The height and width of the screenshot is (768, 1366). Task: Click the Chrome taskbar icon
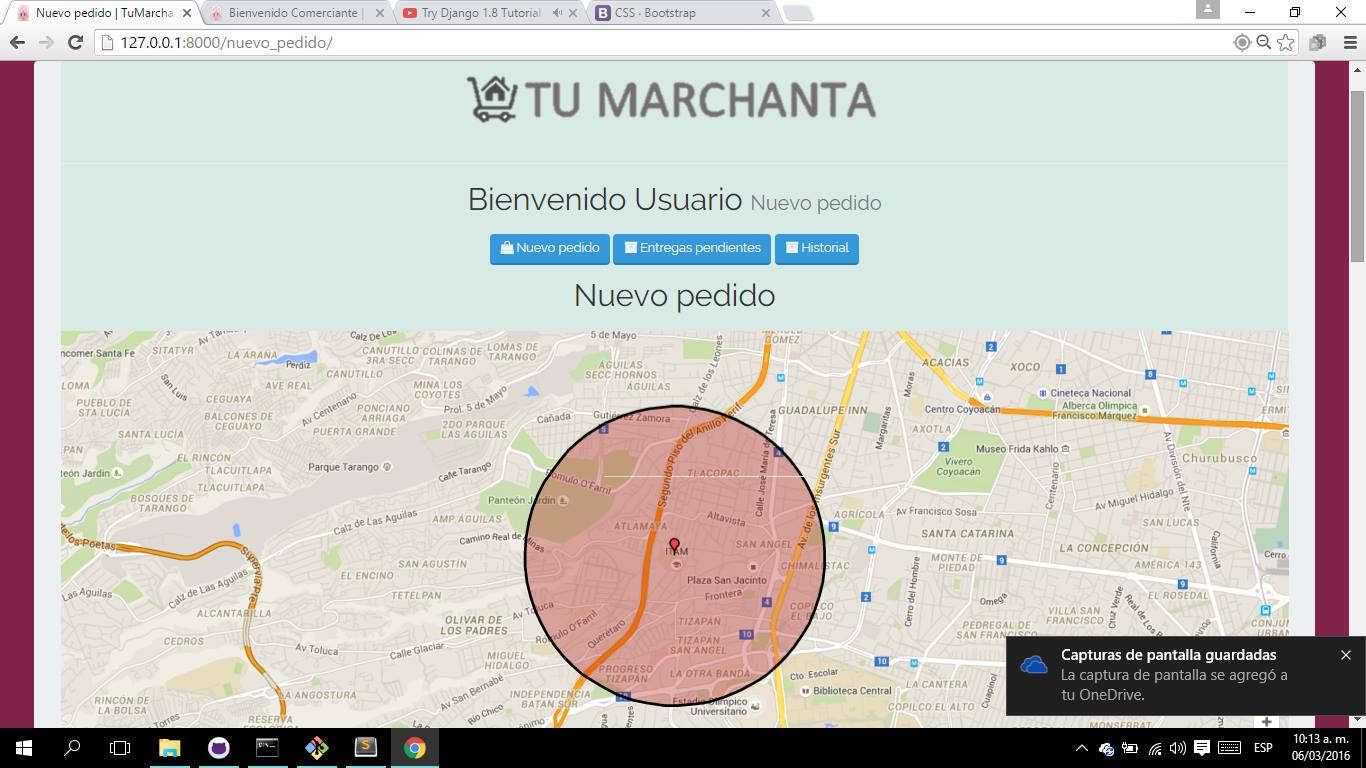(x=414, y=747)
